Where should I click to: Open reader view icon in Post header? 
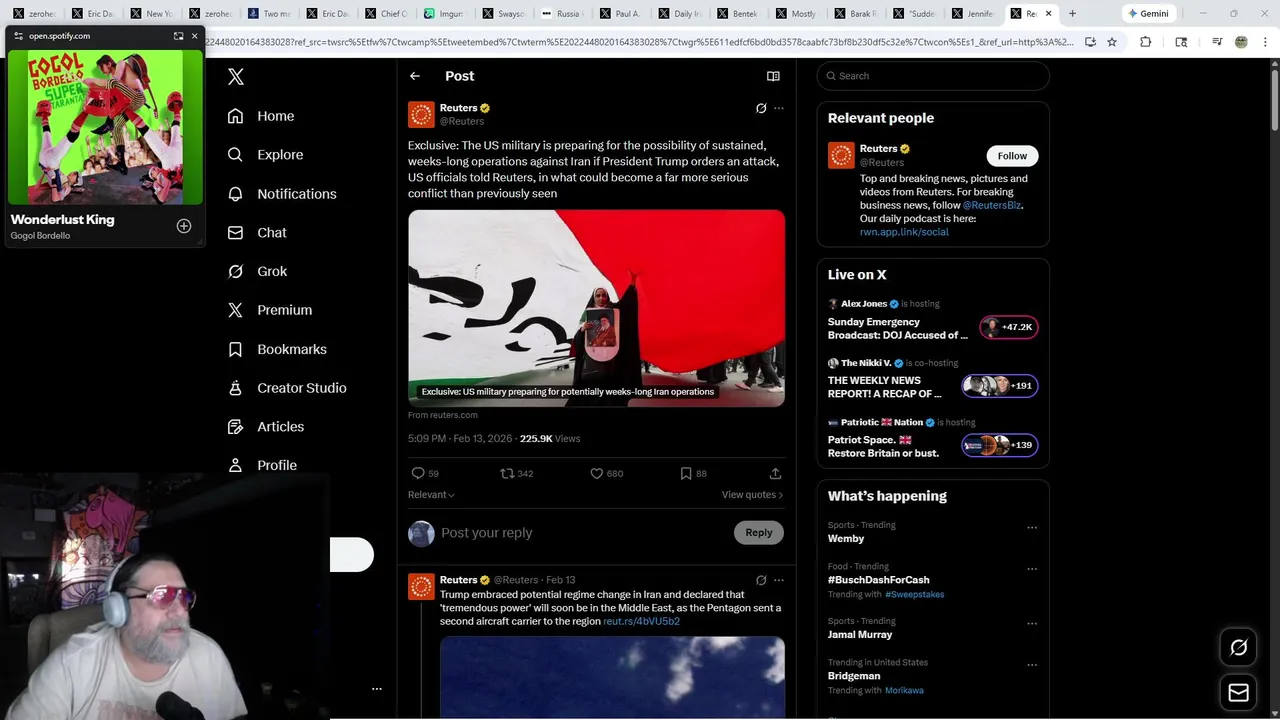(773, 76)
